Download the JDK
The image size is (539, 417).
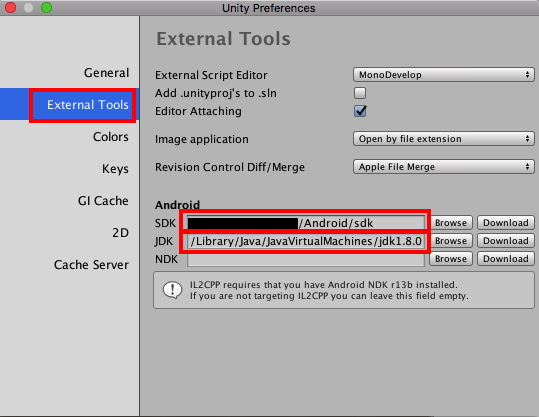pyautogui.click(x=506, y=241)
